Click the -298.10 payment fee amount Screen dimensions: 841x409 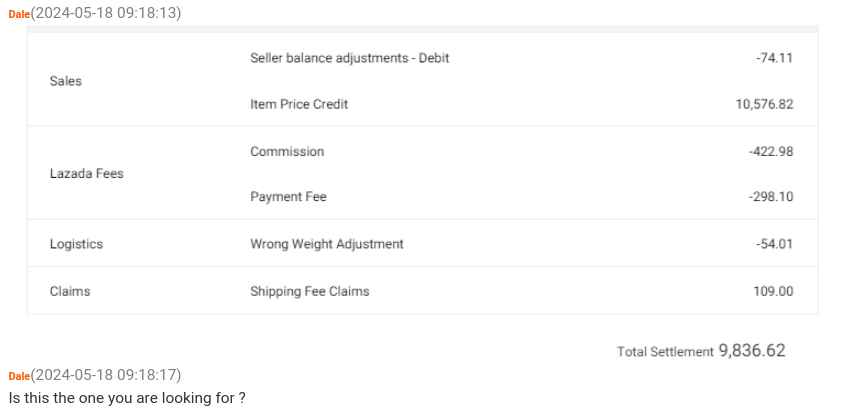coord(770,197)
